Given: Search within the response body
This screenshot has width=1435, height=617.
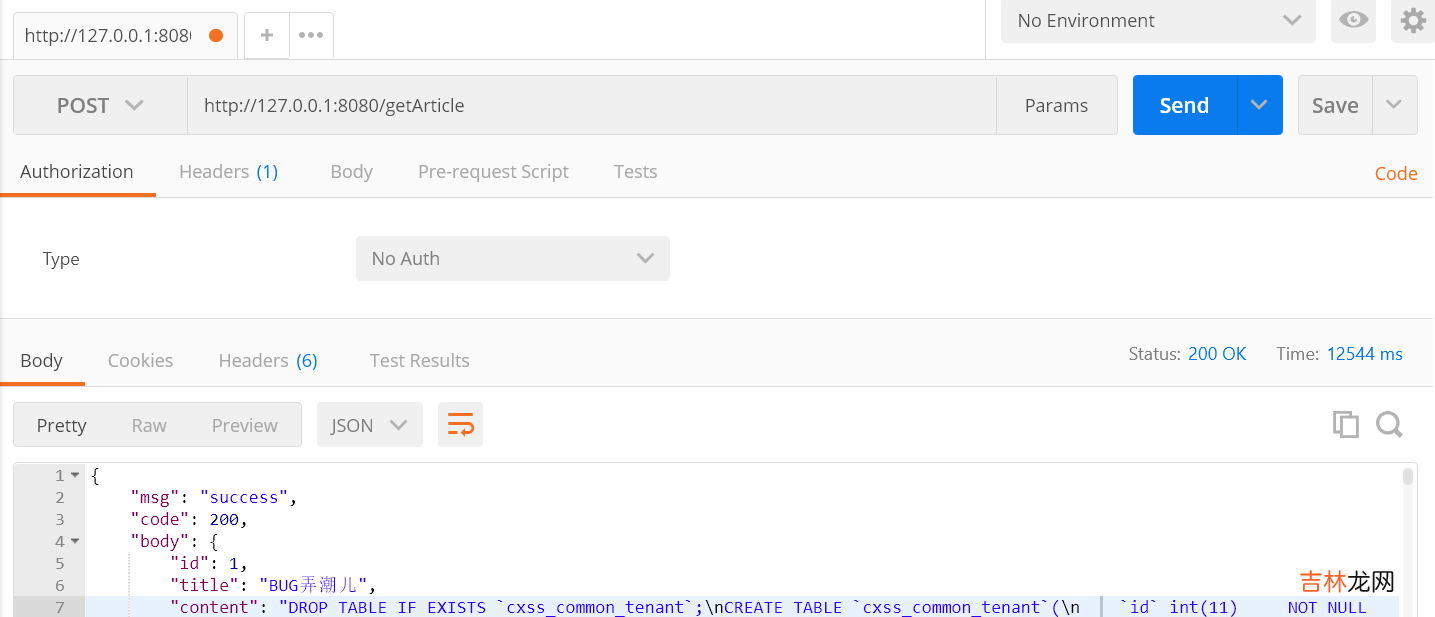Looking at the screenshot, I should pyautogui.click(x=1389, y=425).
